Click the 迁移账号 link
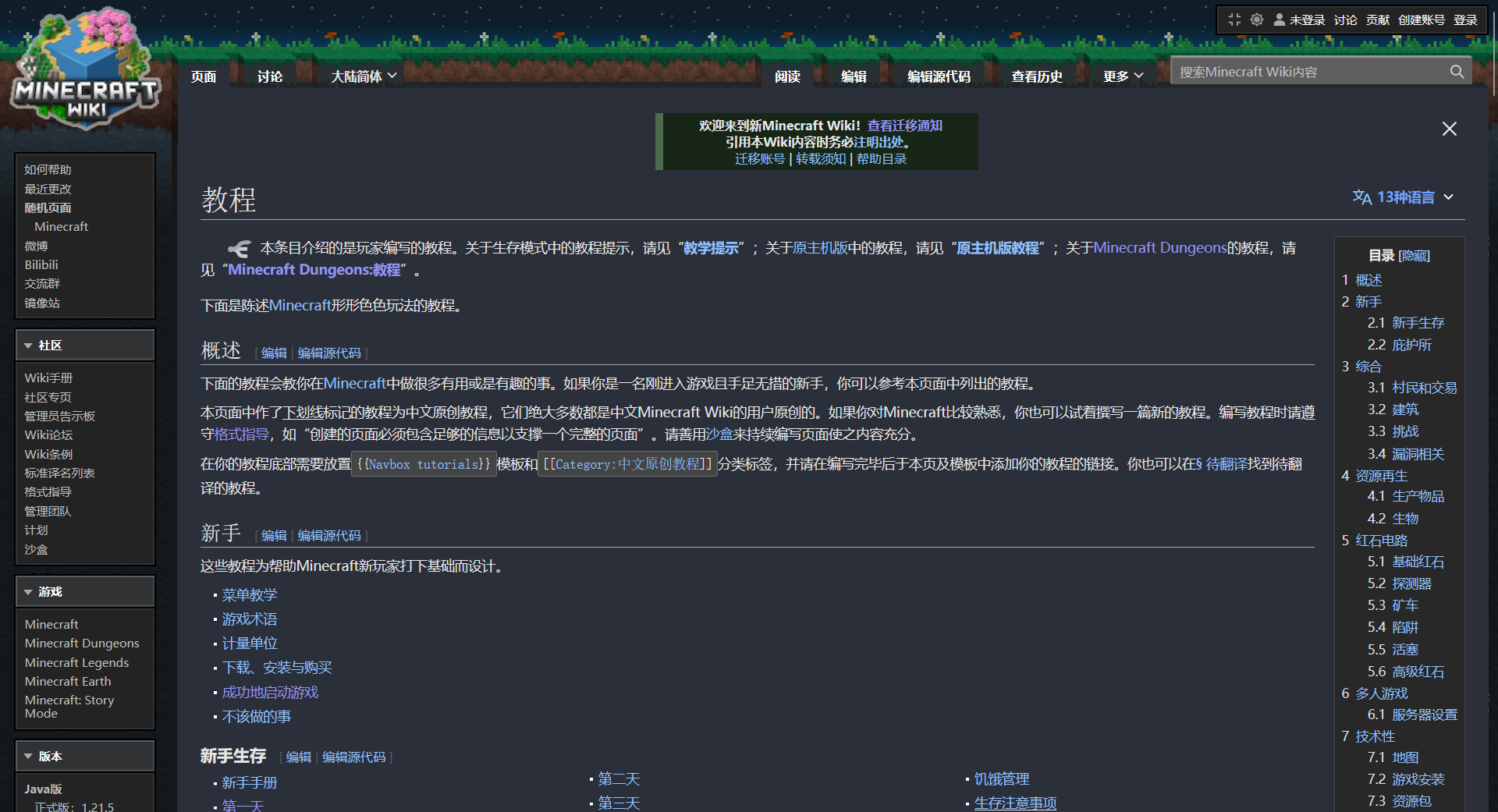 click(760, 159)
